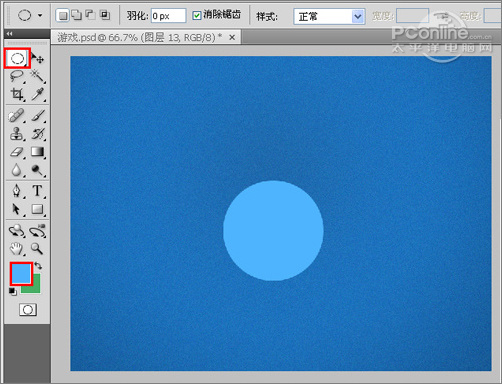Select the Path Selection tool
This screenshot has width=502, height=384.
[17, 209]
